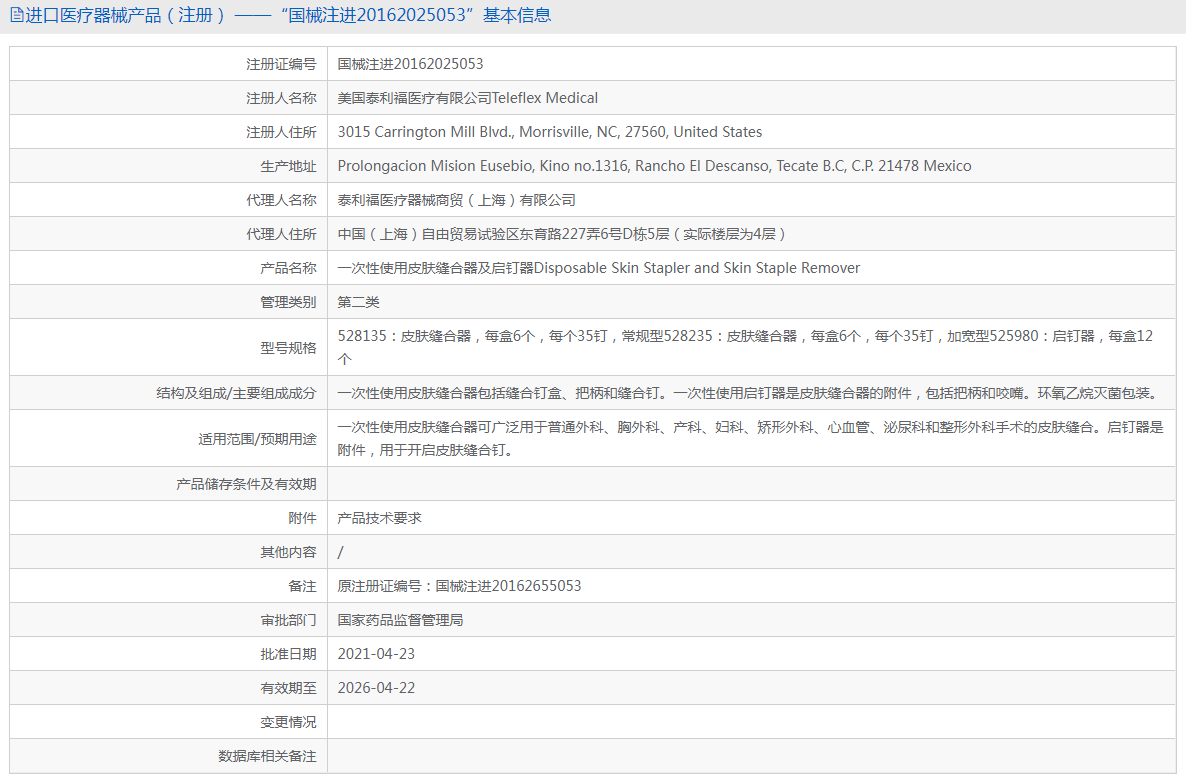Screen dimensions: 1186x782
Task: Click the approval date 2021-04-23
Action: point(376,655)
